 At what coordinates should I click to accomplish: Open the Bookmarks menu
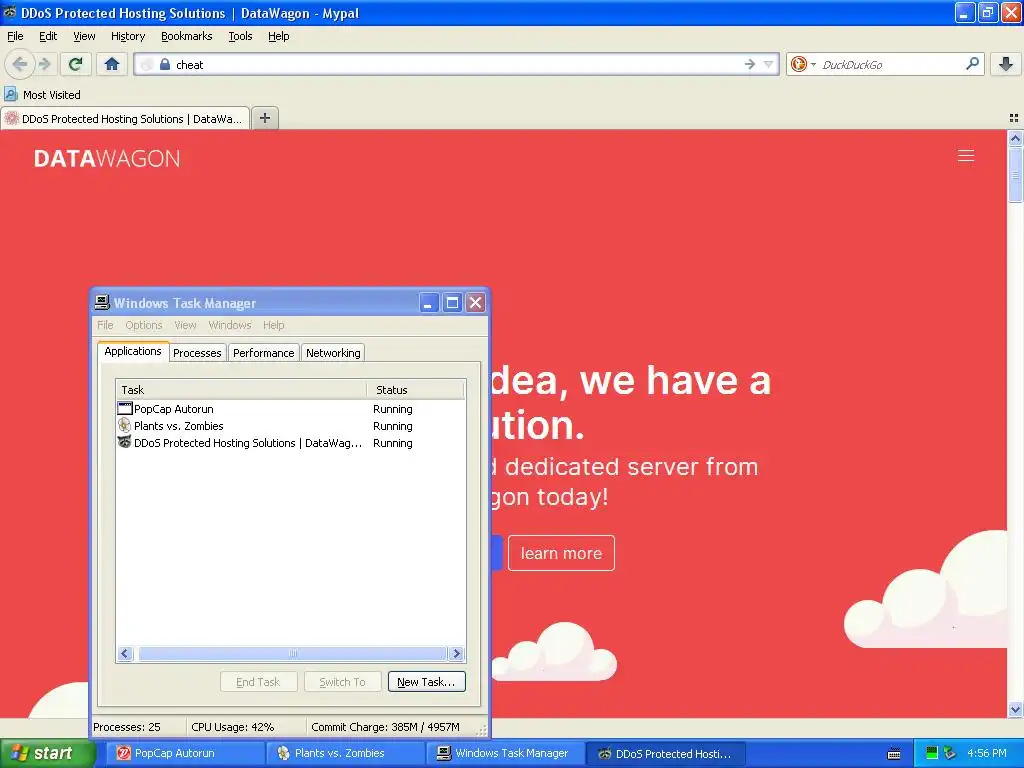(187, 36)
